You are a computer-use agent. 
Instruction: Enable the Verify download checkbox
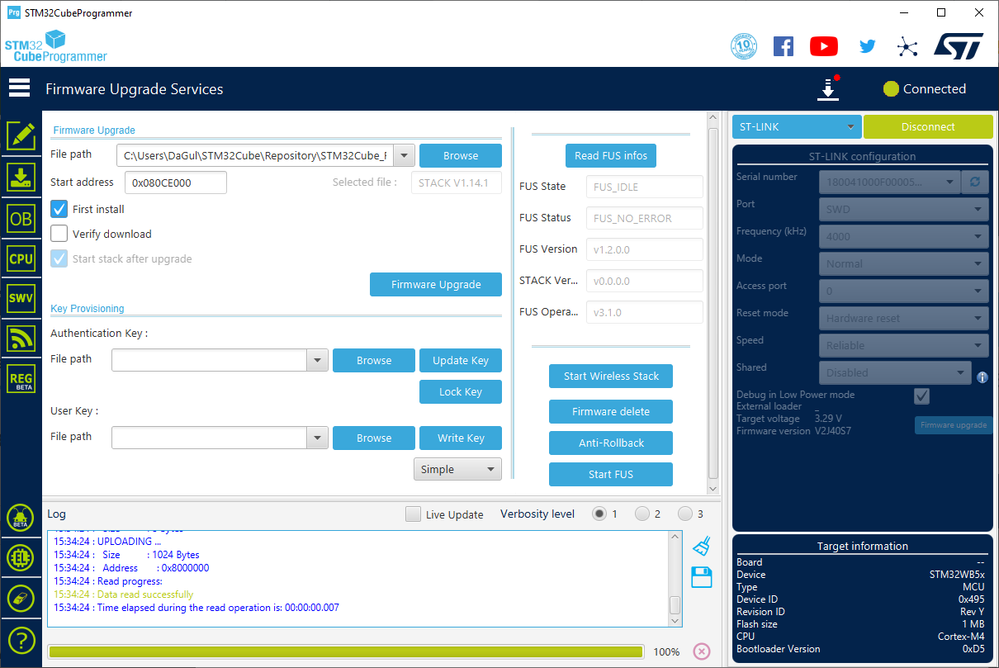pyautogui.click(x=59, y=233)
